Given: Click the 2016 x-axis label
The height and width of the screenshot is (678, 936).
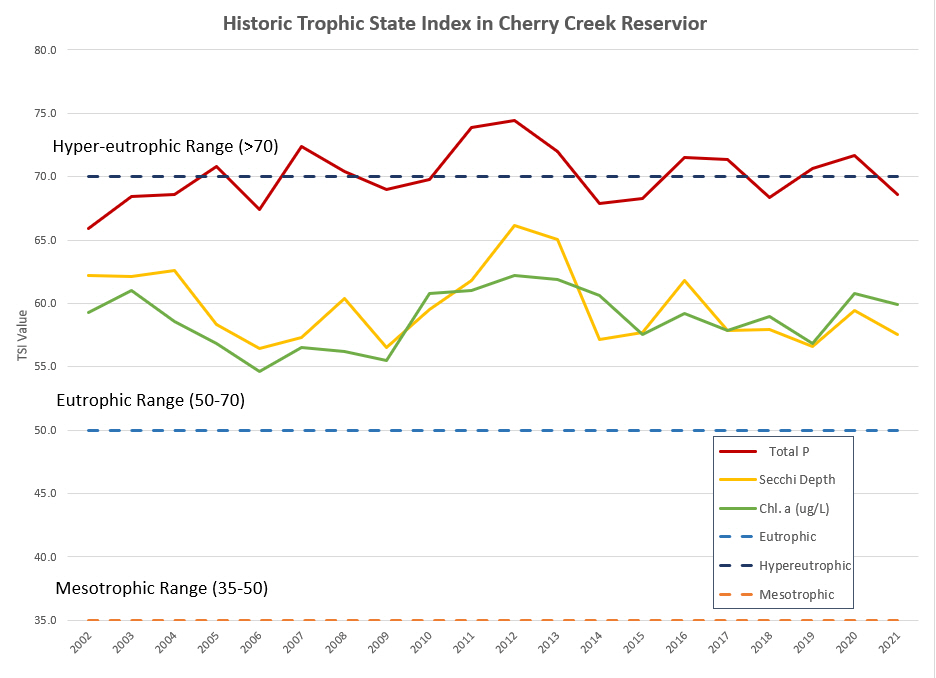Looking at the screenshot, I should pyautogui.click(x=677, y=642).
